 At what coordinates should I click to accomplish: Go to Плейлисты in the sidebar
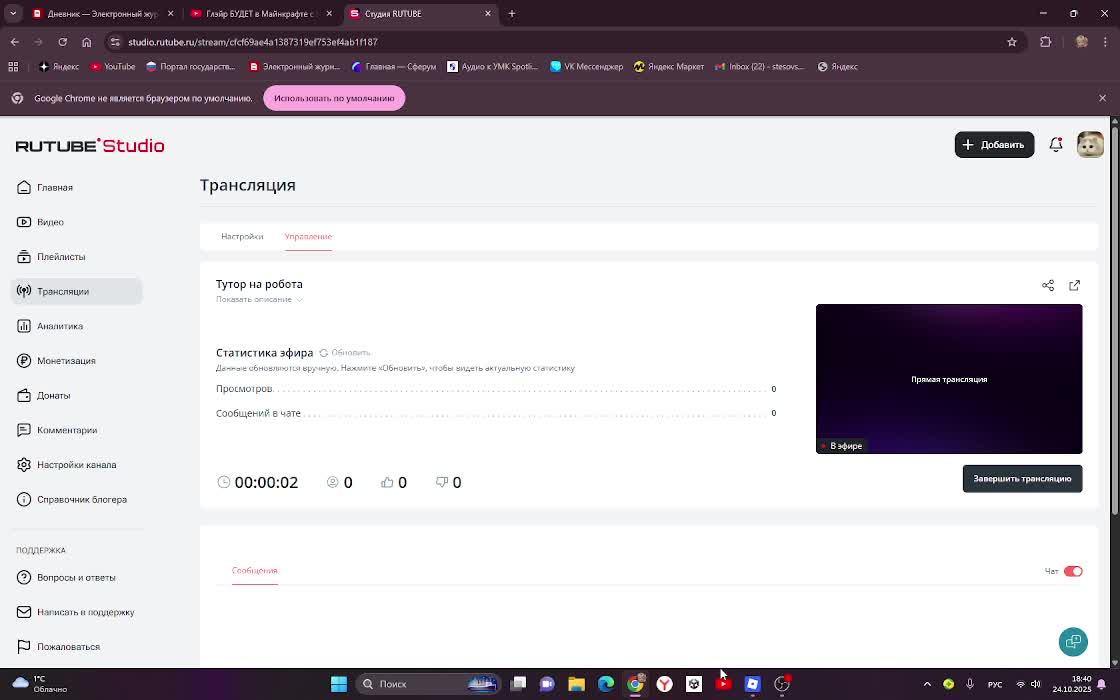[51, 256]
